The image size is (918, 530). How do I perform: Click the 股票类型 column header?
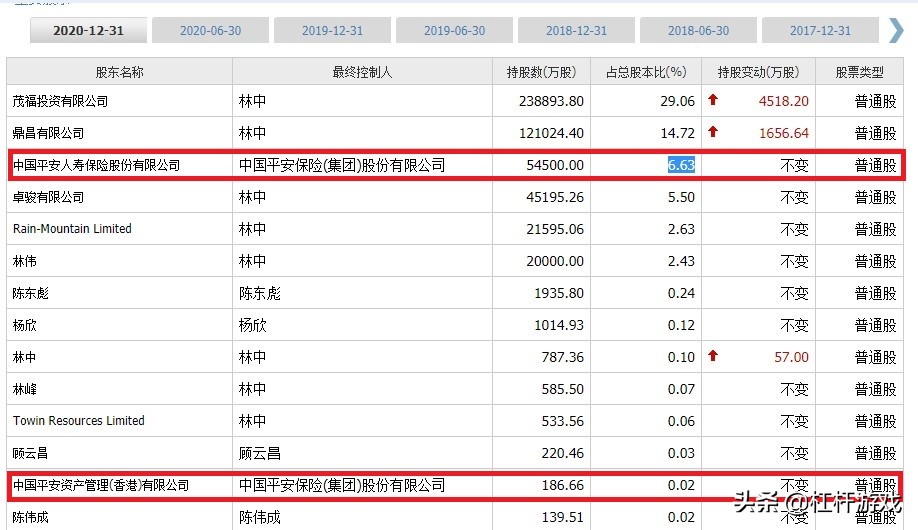point(859,72)
